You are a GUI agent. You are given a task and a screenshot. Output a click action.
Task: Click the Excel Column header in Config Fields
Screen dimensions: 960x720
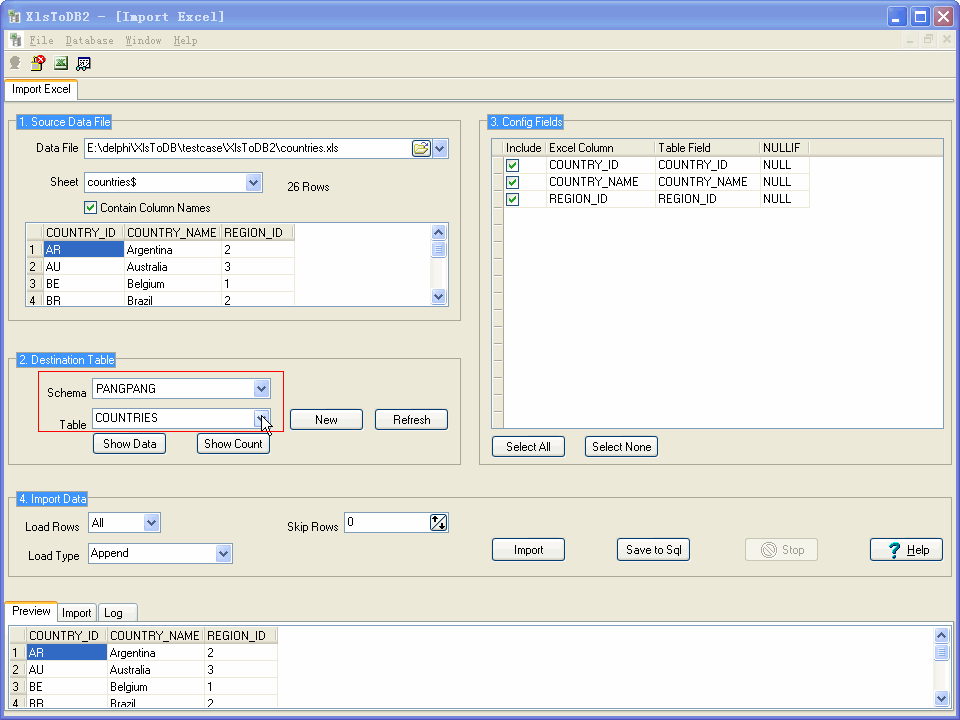coord(601,148)
